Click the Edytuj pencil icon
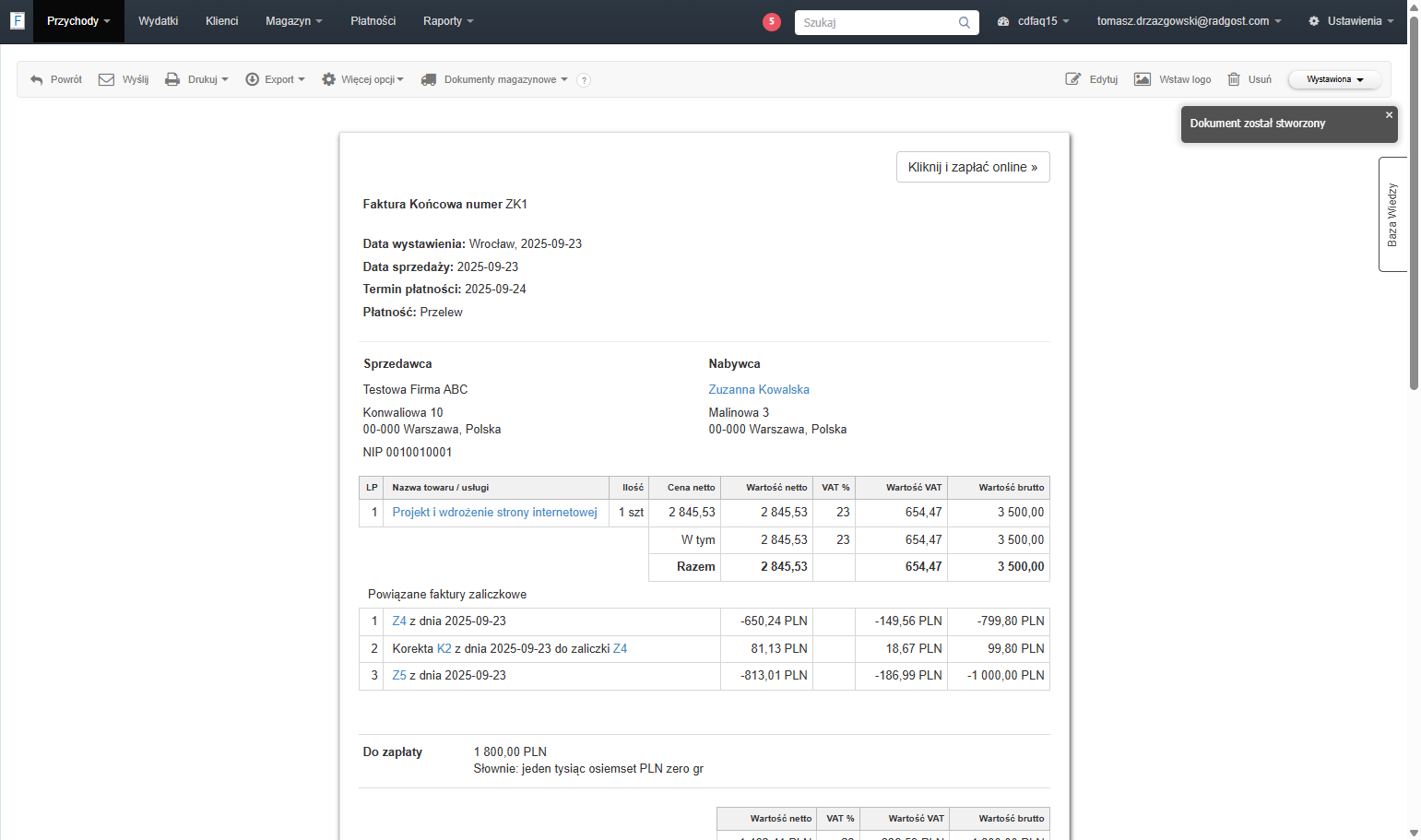 tap(1073, 79)
